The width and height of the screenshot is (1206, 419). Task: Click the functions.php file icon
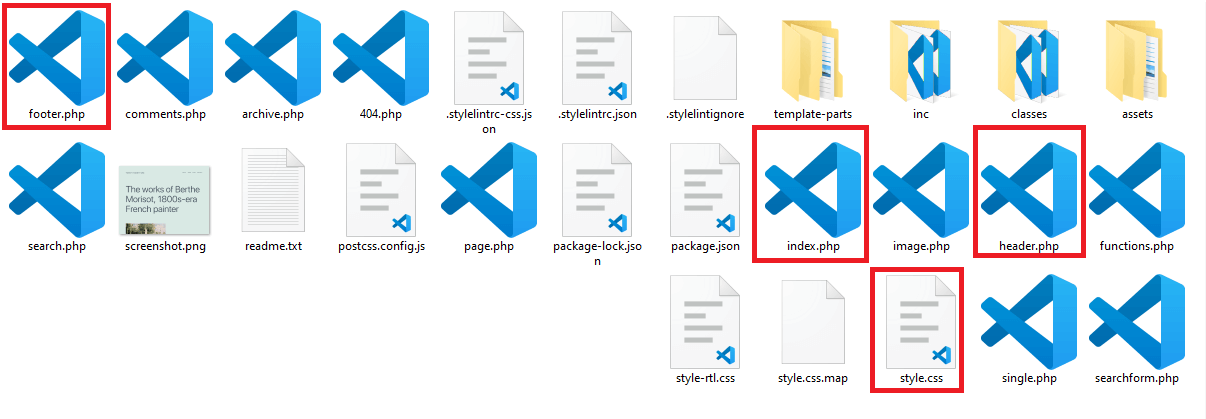tap(1137, 188)
